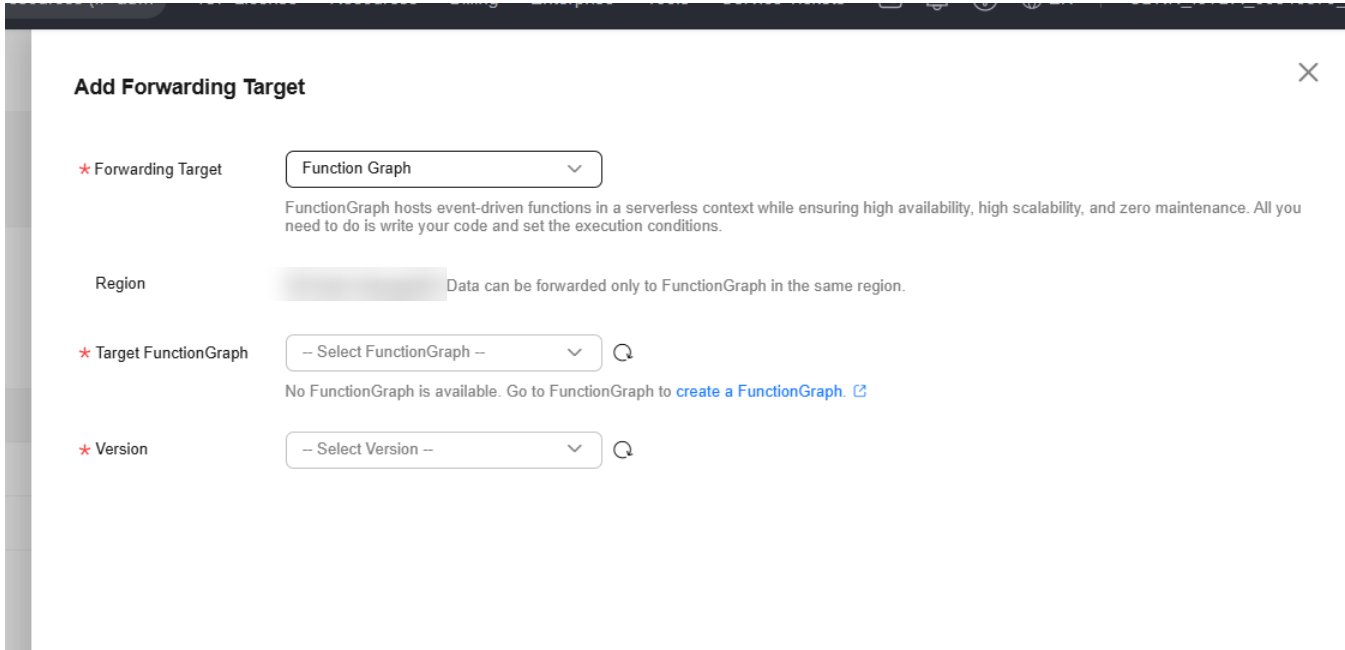Close the Add Forwarding Target panel
This screenshot has width=1345, height=650.
click(1307, 72)
